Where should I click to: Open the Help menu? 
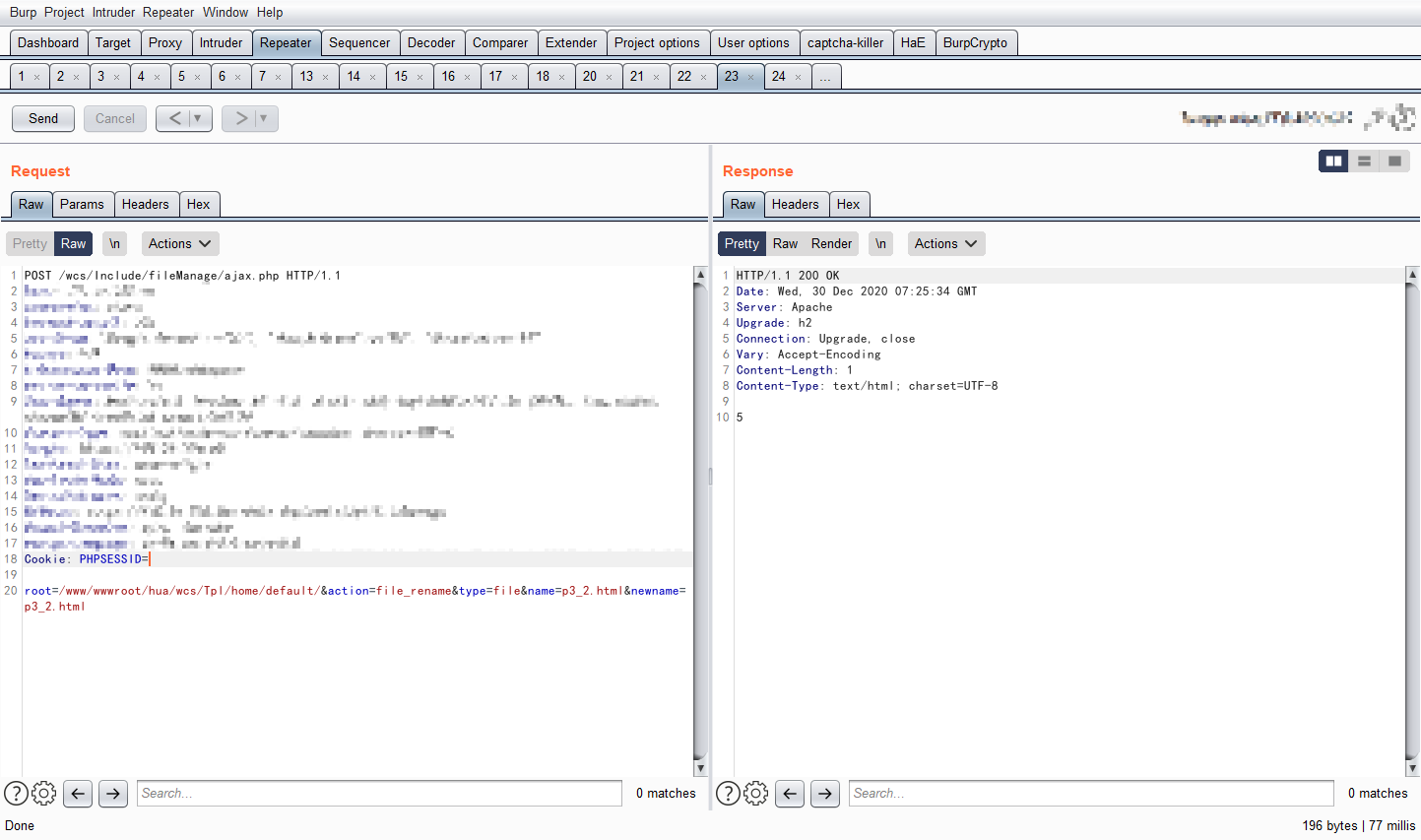click(x=270, y=12)
